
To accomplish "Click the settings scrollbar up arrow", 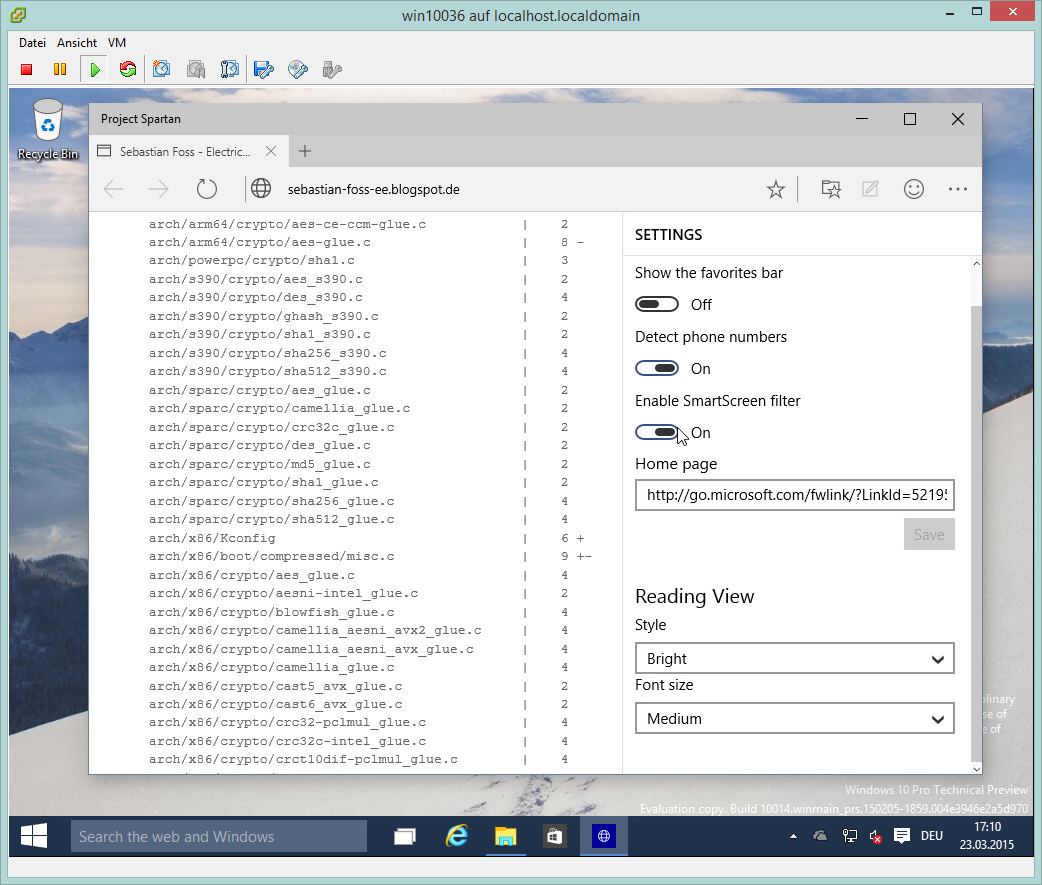I will click(x=976, y=264).
